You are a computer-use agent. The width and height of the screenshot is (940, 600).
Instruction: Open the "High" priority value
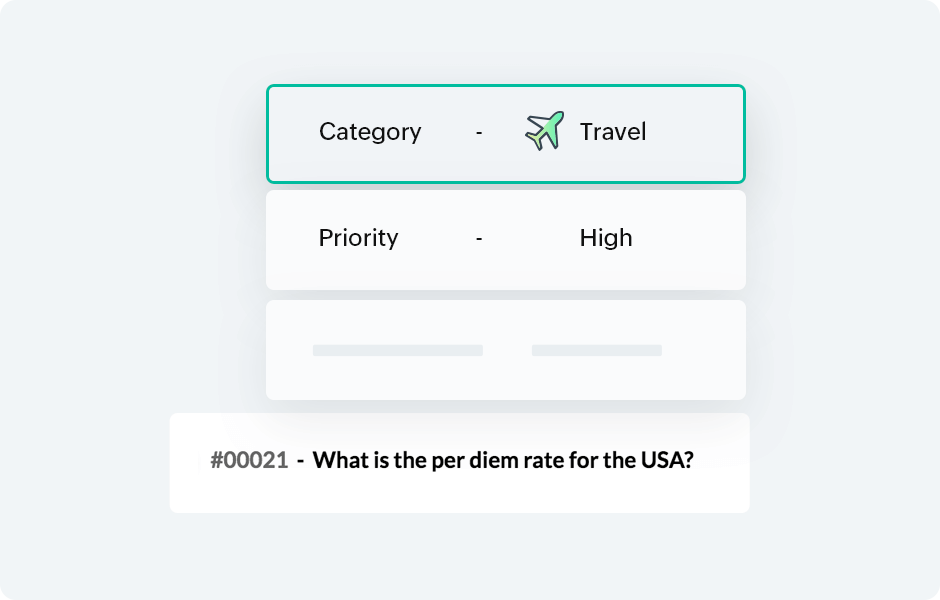click(606, 238)
